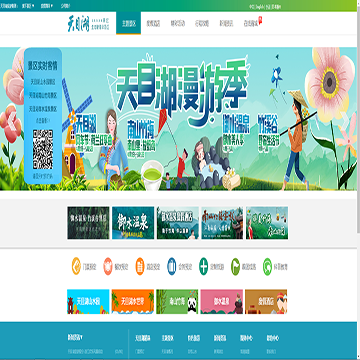
Task: Open the fourth main navigation tab
Action: (x=202, y=23)
